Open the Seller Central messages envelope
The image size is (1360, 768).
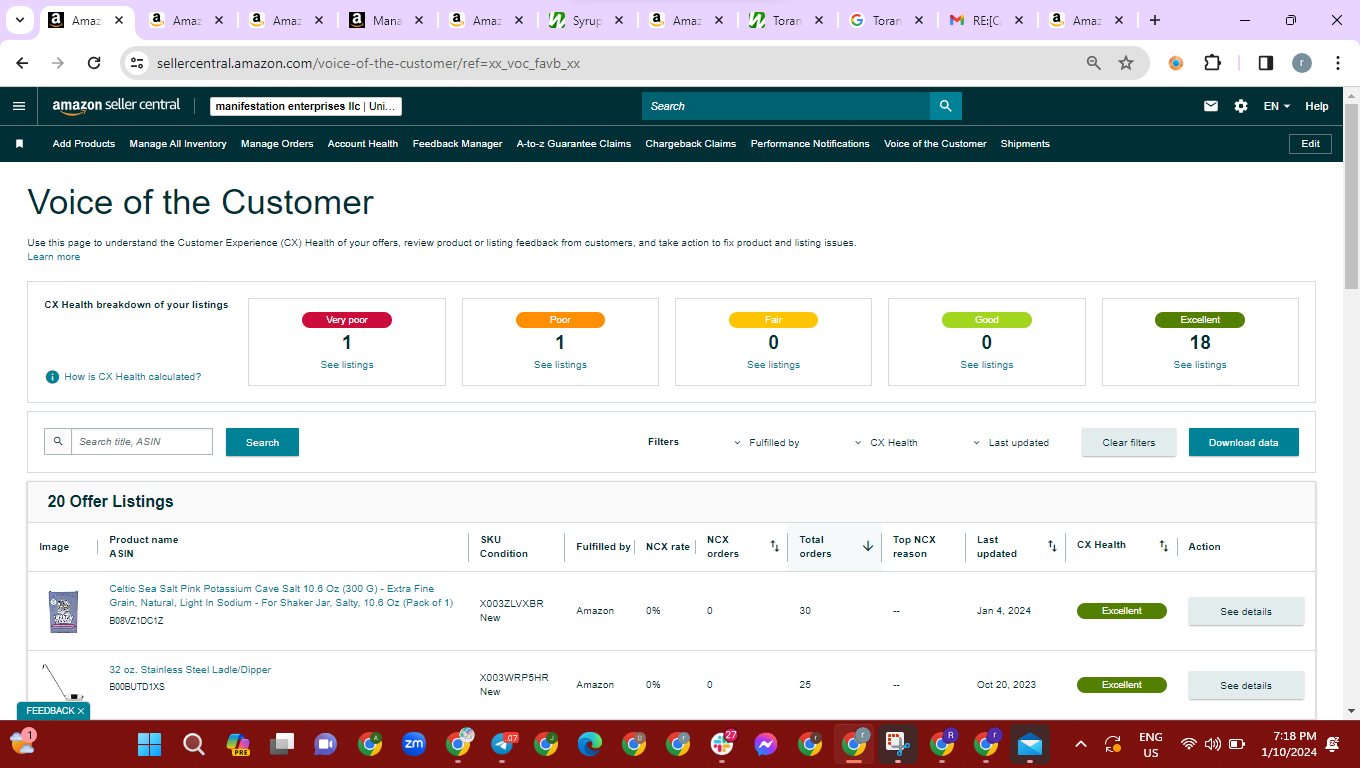tap(1211, 106)
